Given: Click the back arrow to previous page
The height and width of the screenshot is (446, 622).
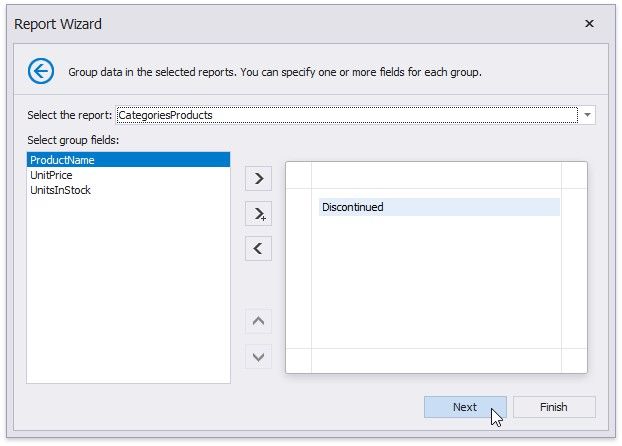Looking at the screenshot, I should coord(41,71).
